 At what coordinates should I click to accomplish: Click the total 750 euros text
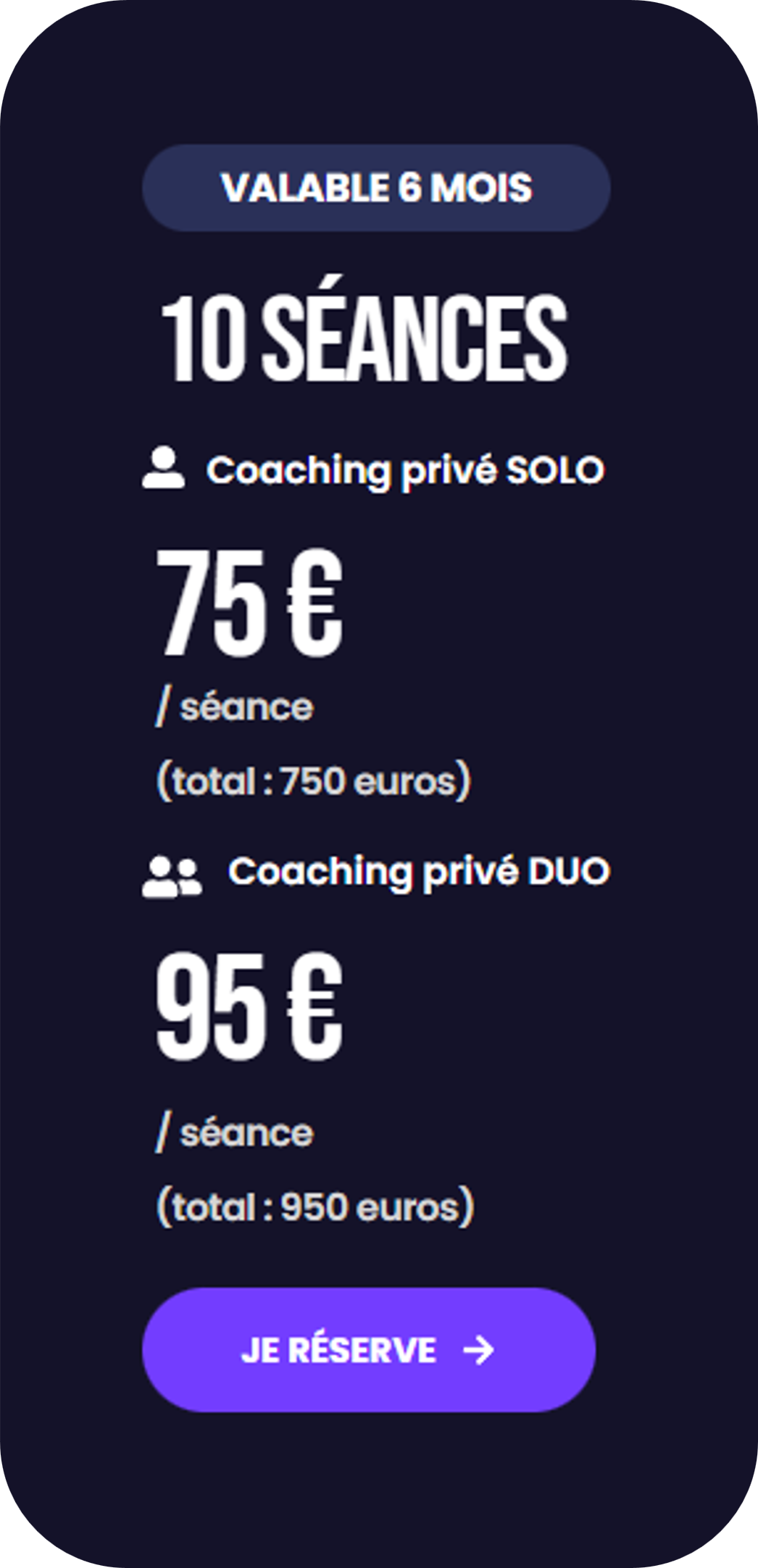(x=314, y=781)
